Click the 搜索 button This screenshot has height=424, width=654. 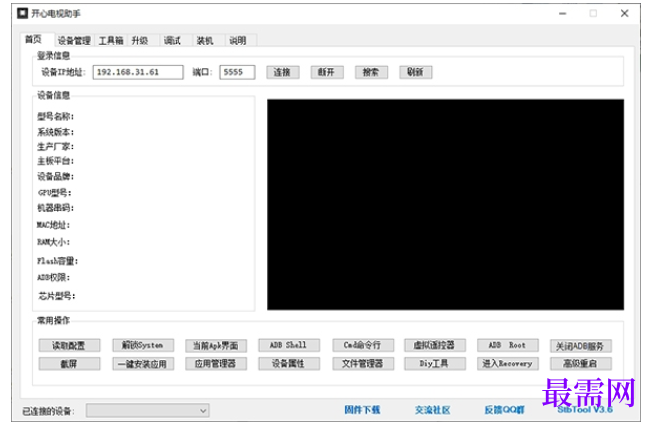coord(371,72)
